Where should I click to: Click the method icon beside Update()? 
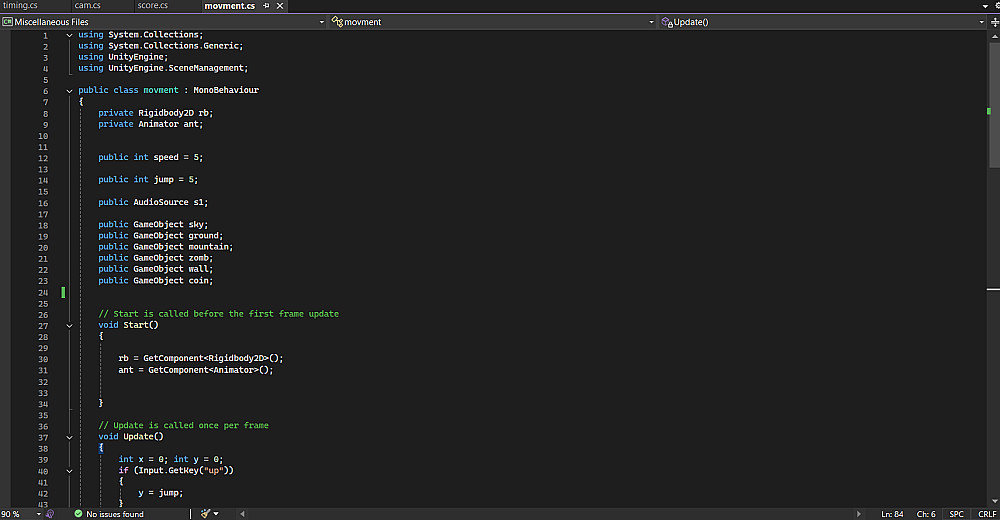click(x=667, y=22)
